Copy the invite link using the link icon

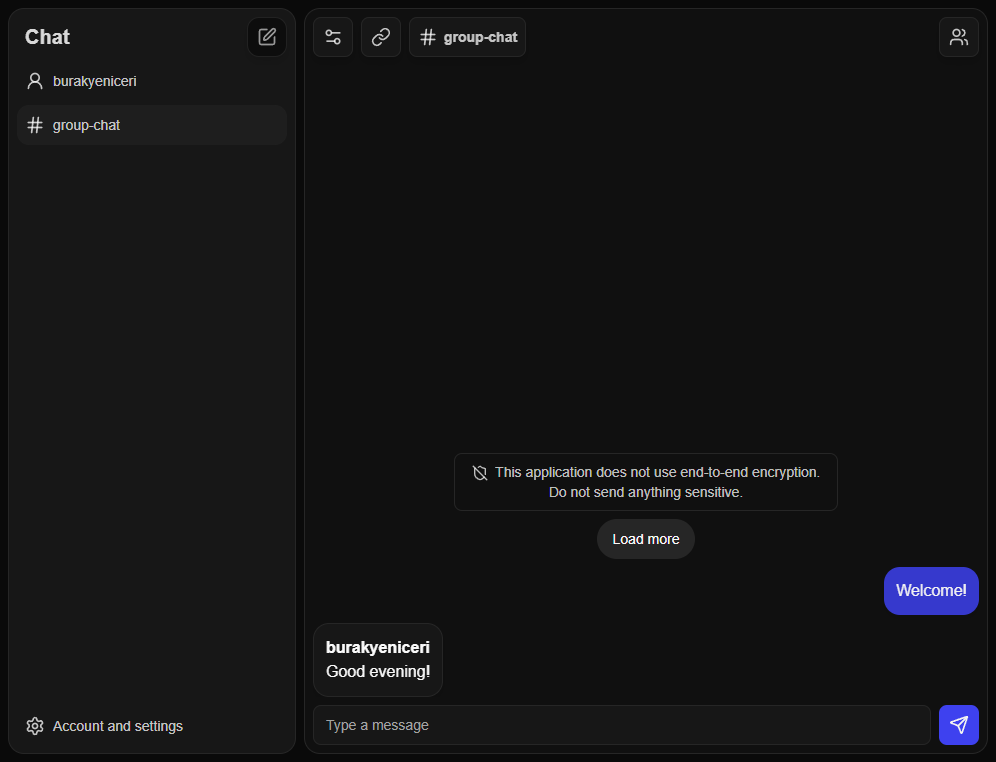[x=380, y=36]
